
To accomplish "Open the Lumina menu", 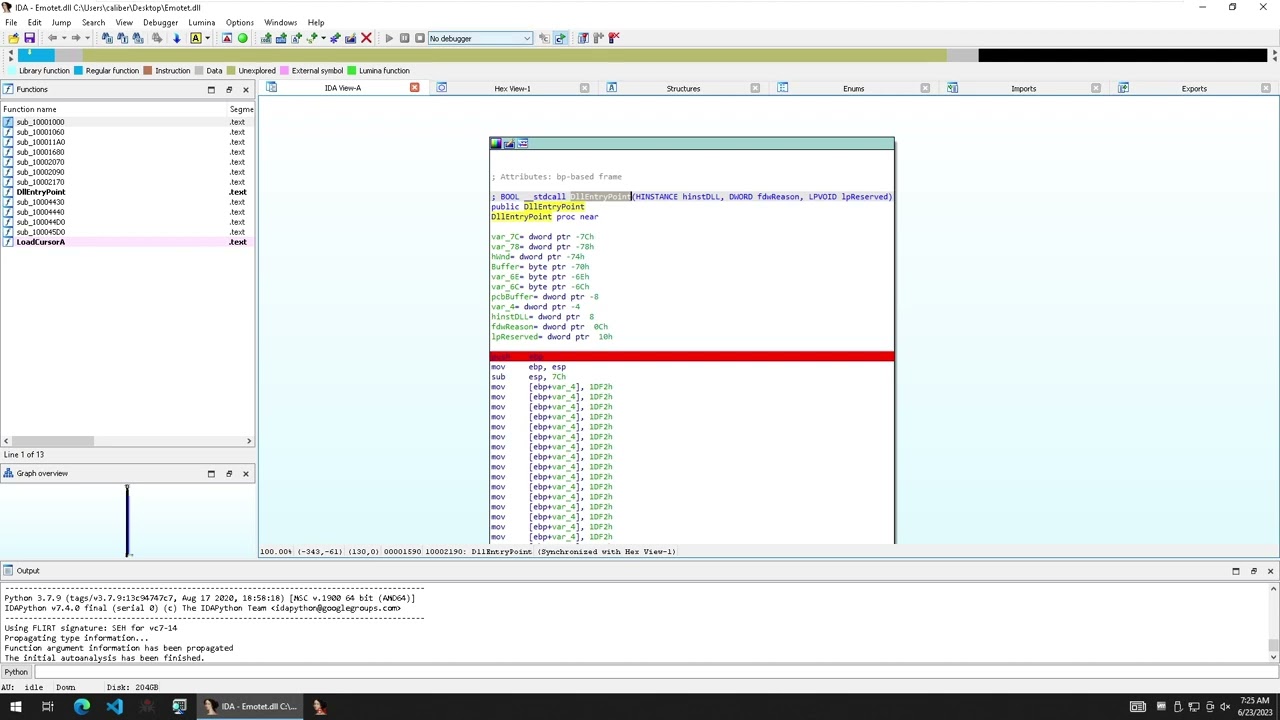I will (201, 22).
